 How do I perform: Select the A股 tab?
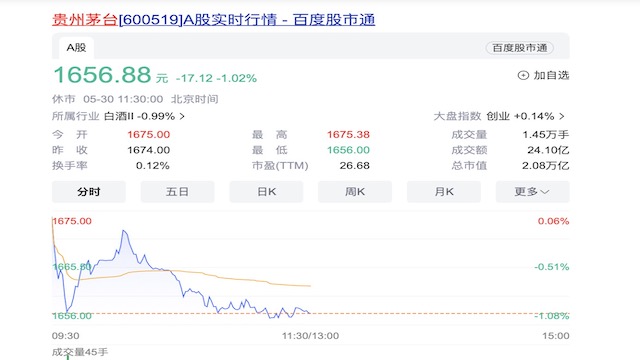[x=76, y=48]
